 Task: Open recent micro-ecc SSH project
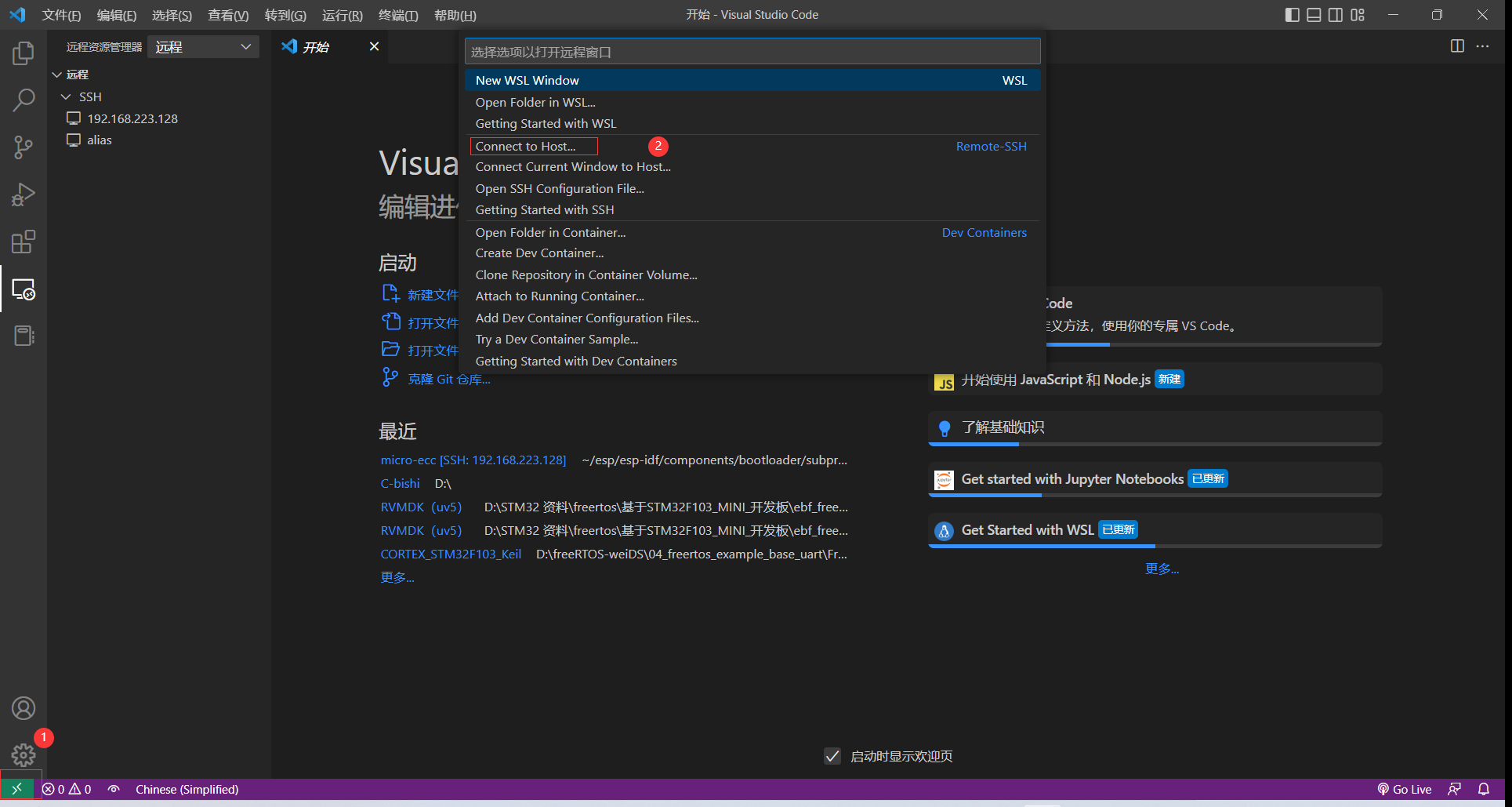(473, 460)
